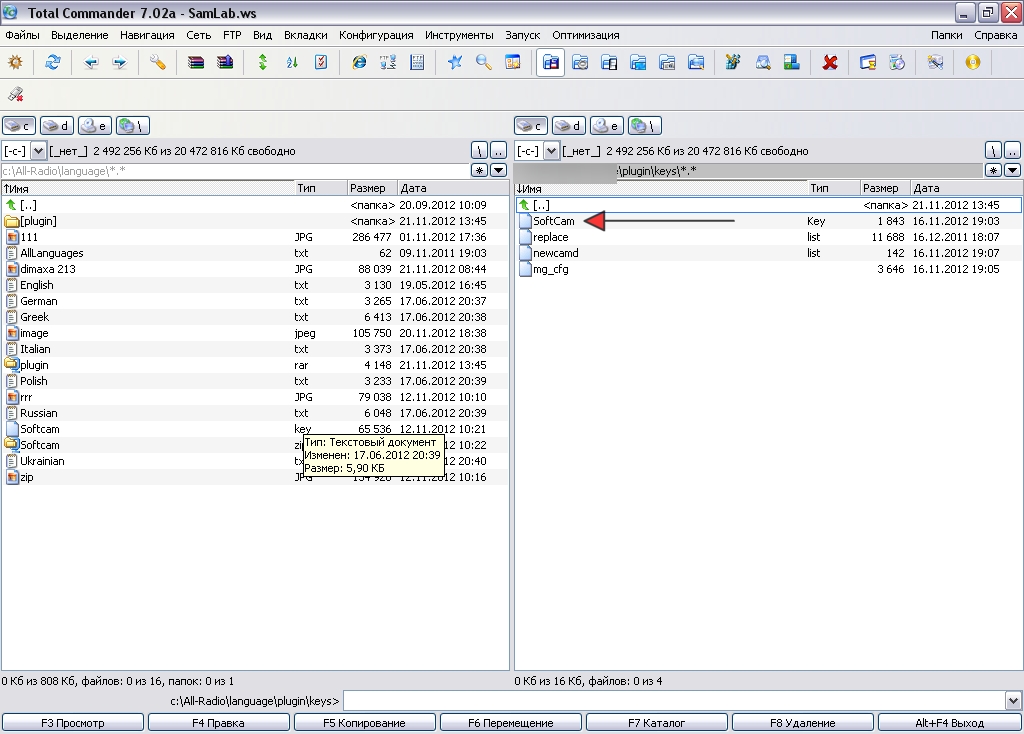
Task: Select [plugin] folder in left panel
Action: tap(255, 221)
